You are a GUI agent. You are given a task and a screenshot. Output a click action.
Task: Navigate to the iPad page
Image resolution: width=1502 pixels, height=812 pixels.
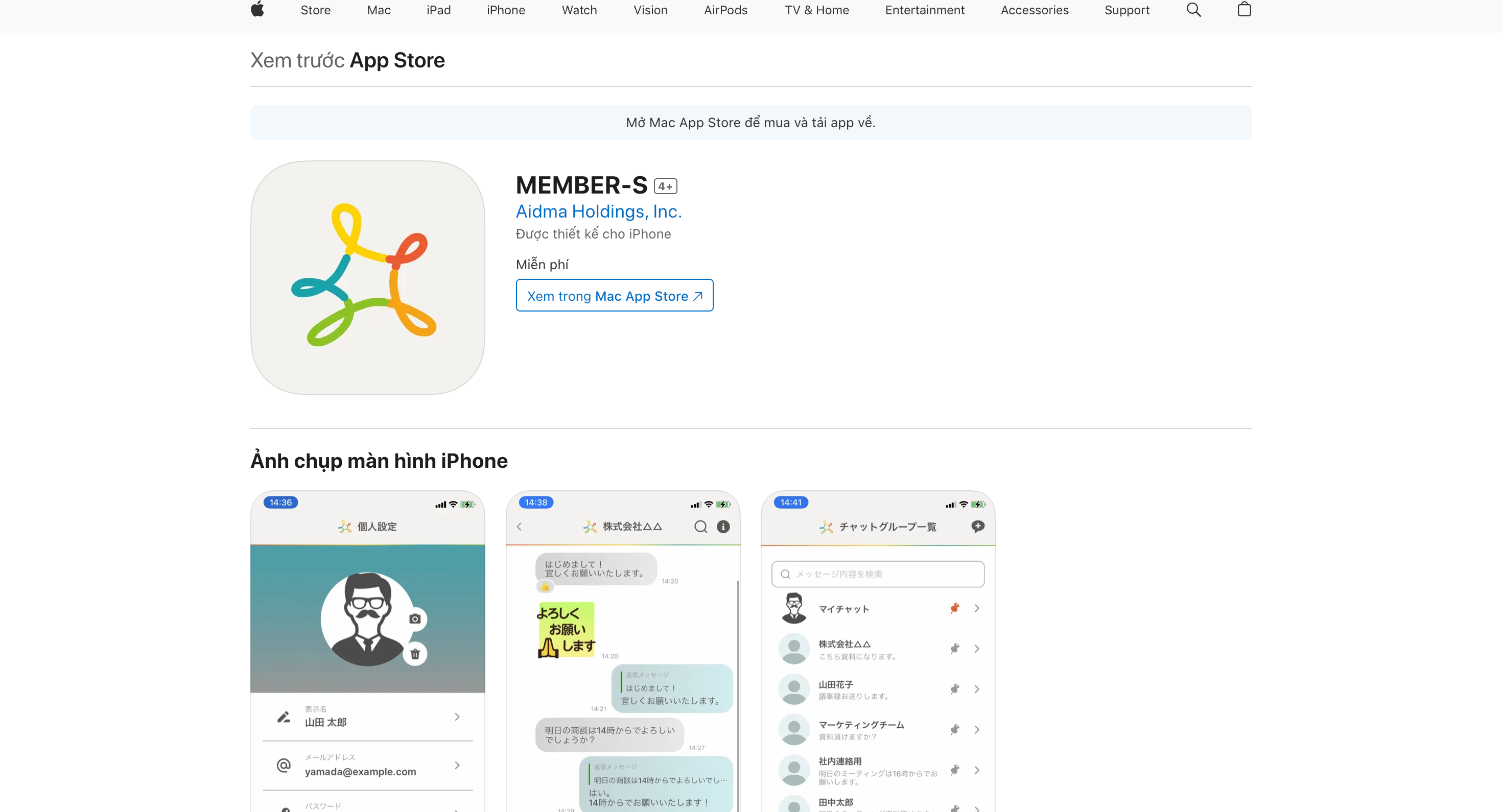tap(438, 10)
